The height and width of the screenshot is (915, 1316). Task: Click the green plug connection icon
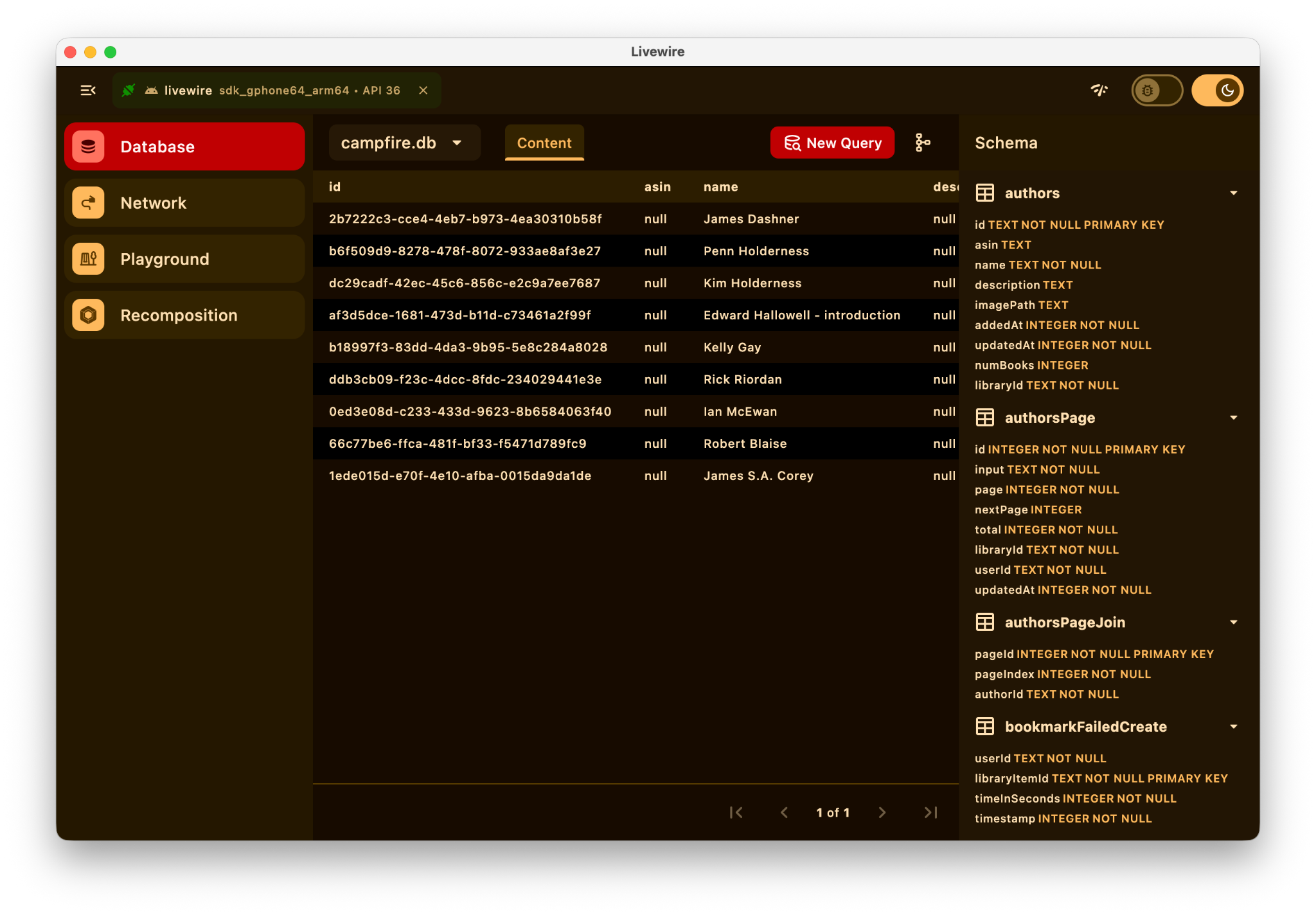tap(129, 91)
